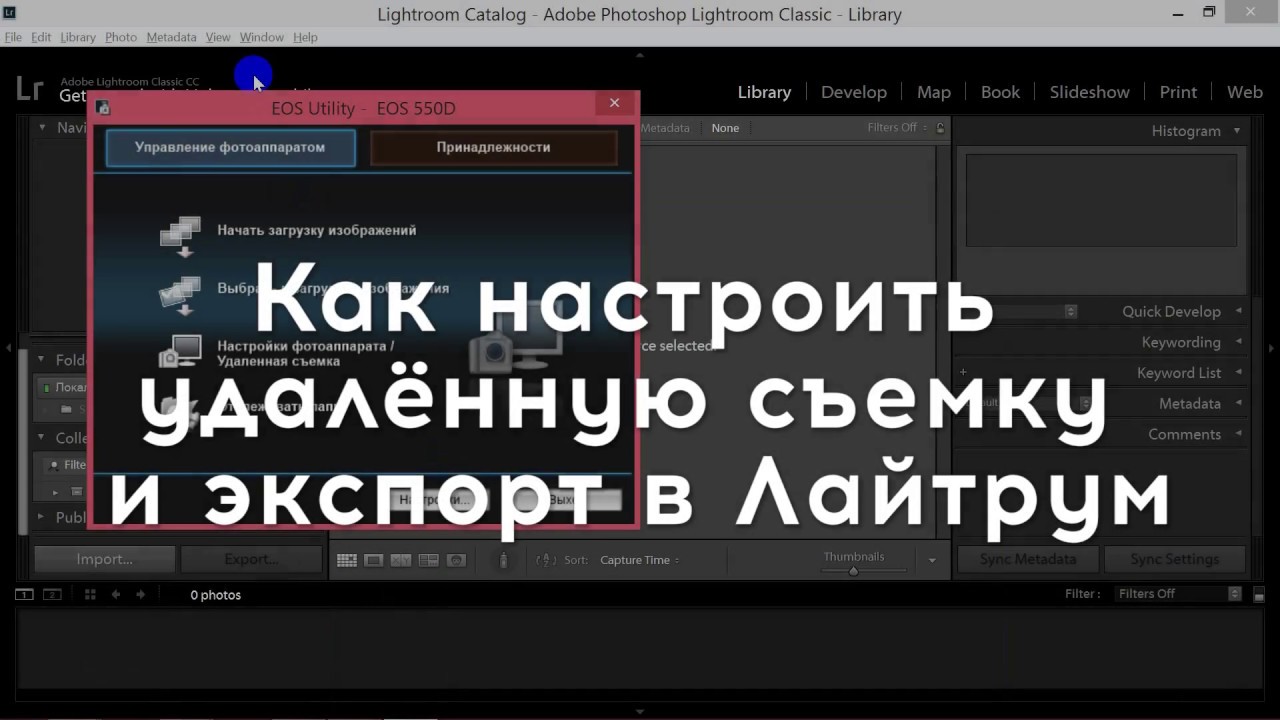The height and width of the screenshot is (720, 1280).
Task: Select None in library filter bar
Action: pos(725,128)
